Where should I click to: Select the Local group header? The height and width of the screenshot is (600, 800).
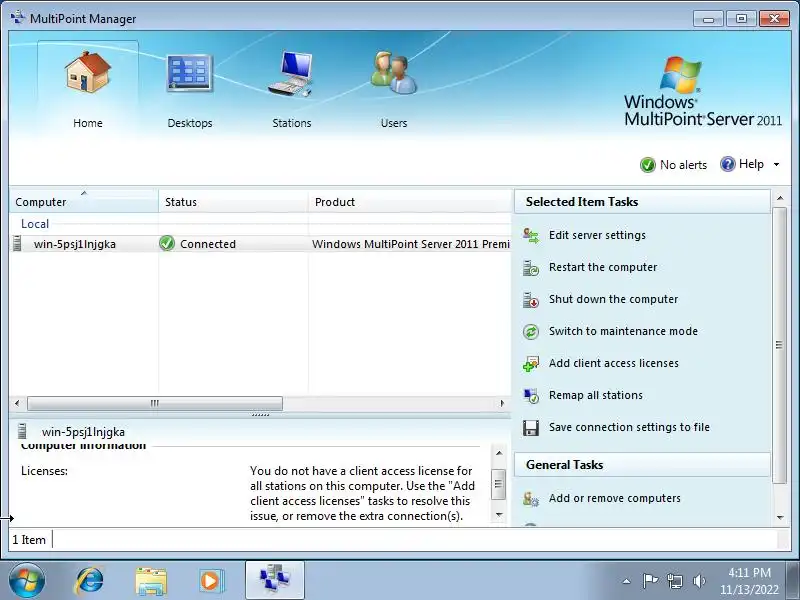[x=35, y=223]
